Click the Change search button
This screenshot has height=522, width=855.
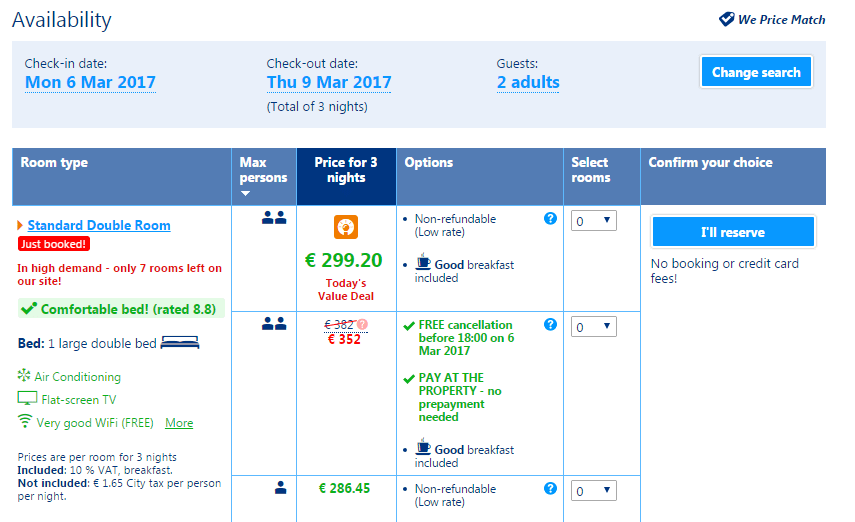coord(756,72)
